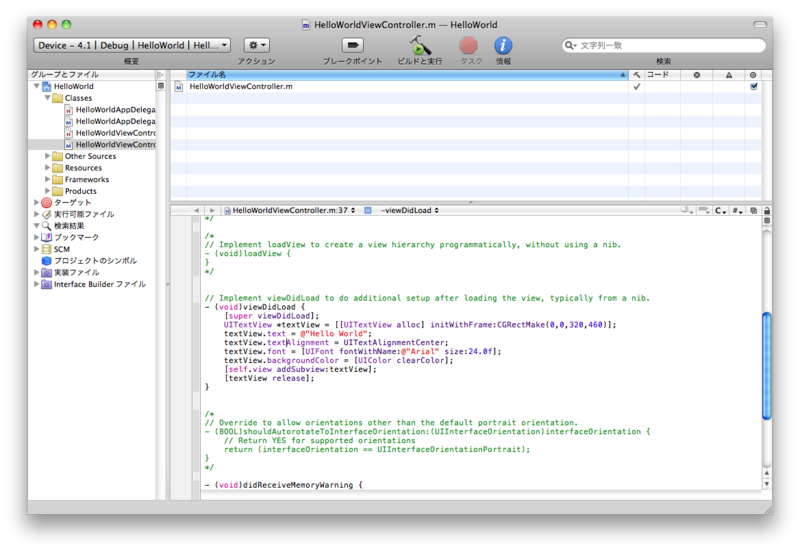
Task: Click the target membership column header icon
Action: (753, 74)
